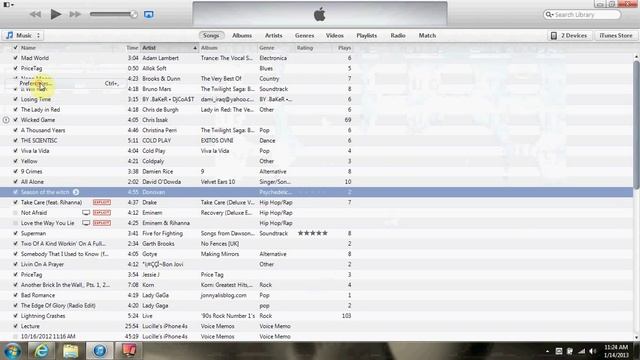
Task: Click arrow icon next to Season of the witch
Action: (x=76, y=192)
